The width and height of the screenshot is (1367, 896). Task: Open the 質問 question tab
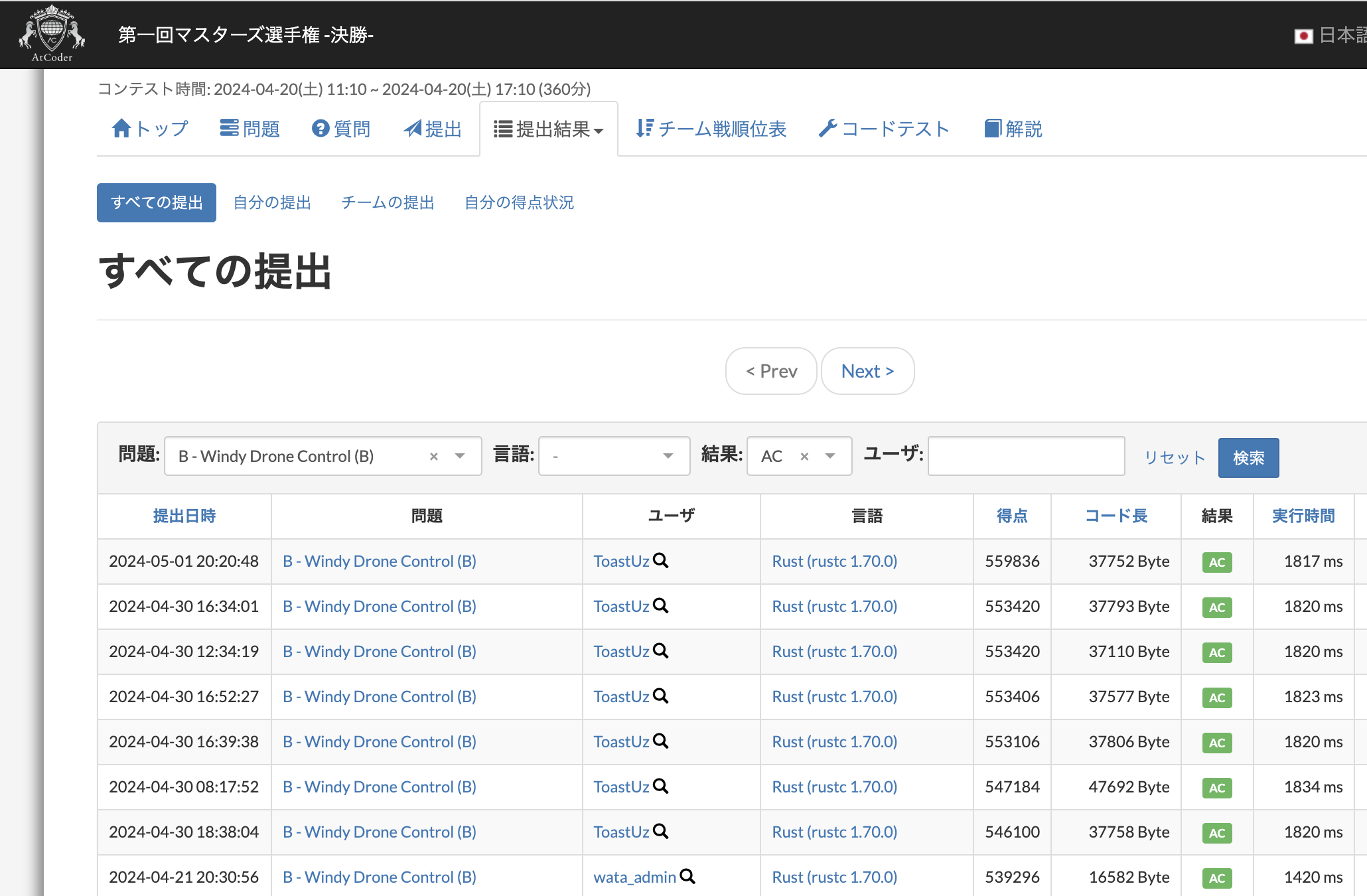click(x=341, y=129)
